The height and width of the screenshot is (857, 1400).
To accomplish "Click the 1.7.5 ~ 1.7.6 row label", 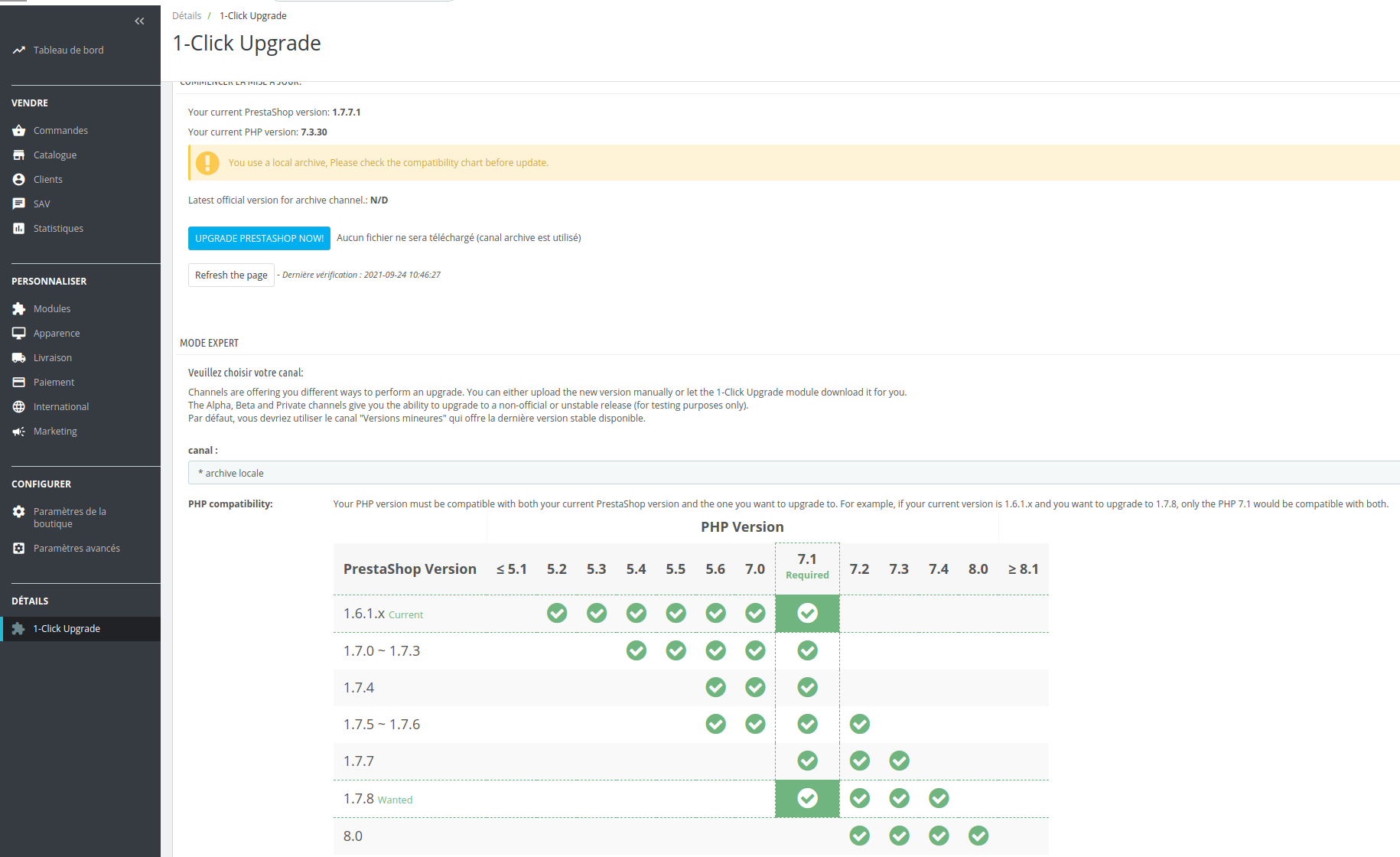I will click(382, 725).
